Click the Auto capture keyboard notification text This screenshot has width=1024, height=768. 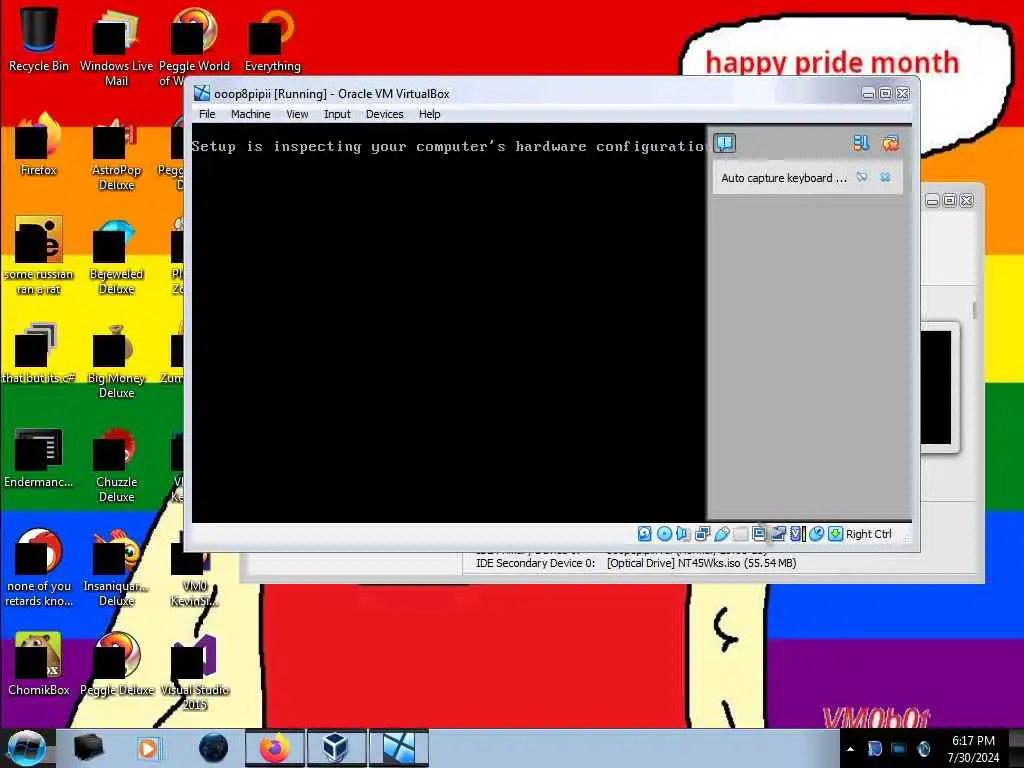point(783,178)
